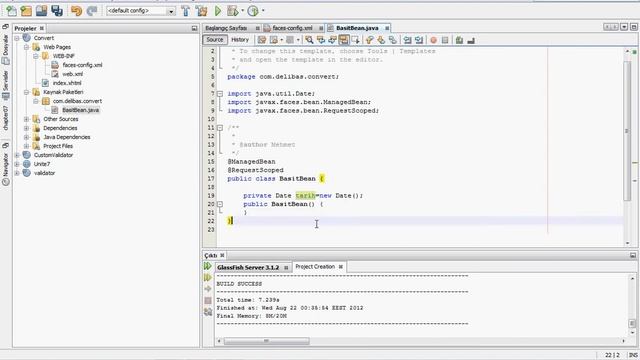The width and height of the screenshot is (640, 360).
Task: Select the BasitBean.java editor tab
Action: tap(357, 28)
